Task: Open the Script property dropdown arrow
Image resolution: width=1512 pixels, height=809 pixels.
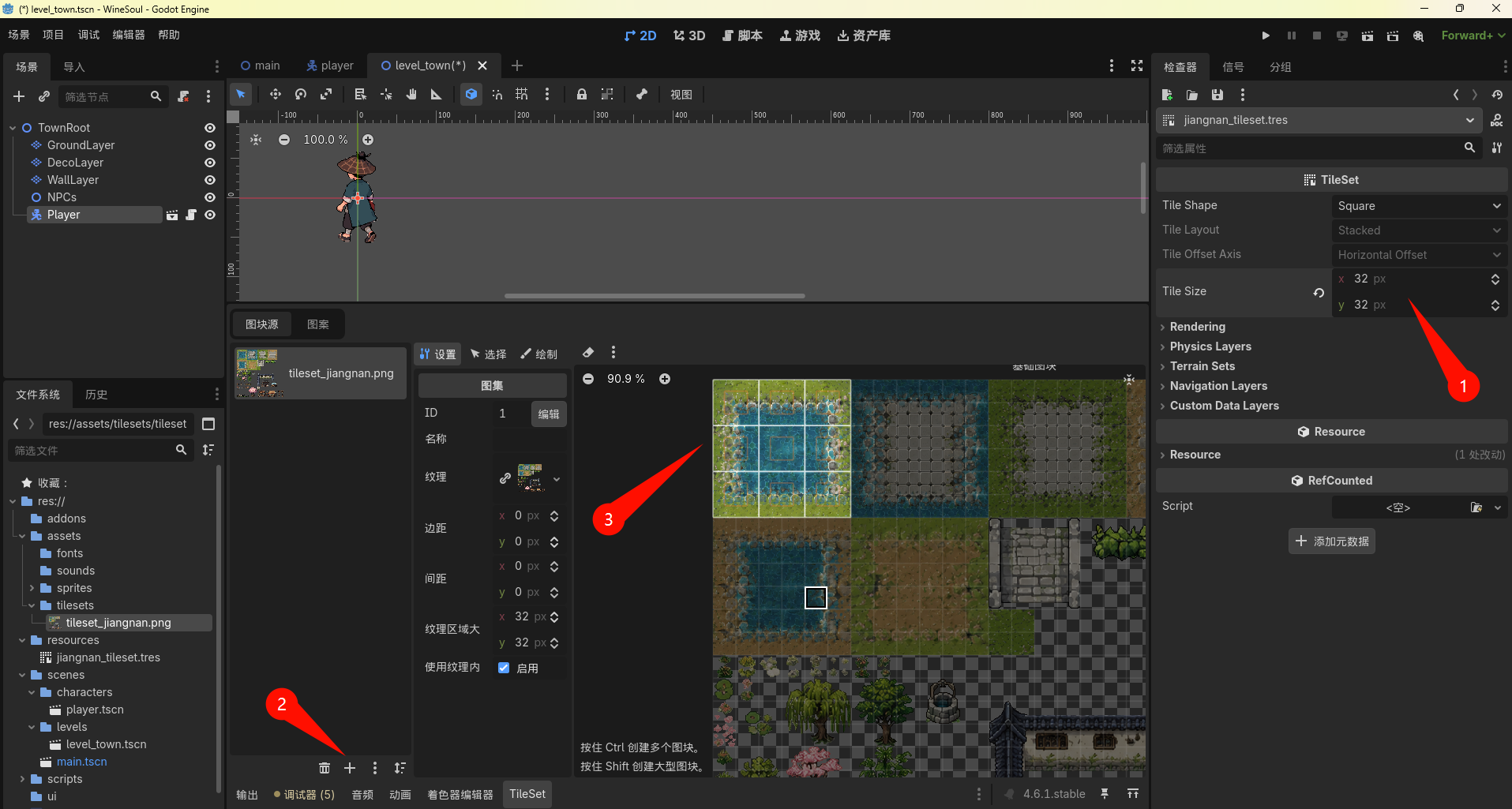Action: pos(1498,507)
